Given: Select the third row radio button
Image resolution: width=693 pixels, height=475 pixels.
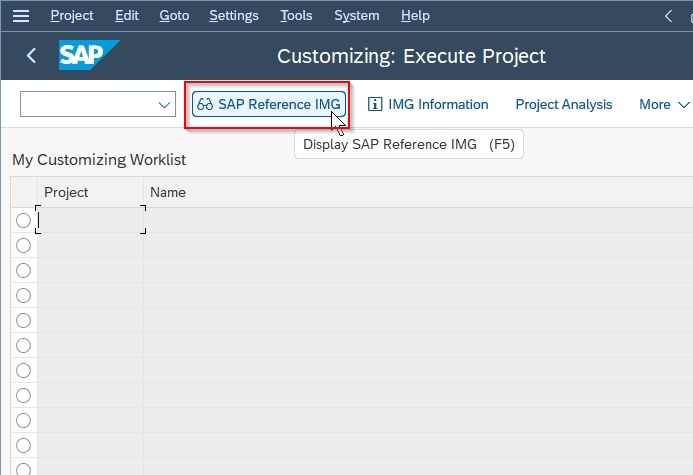Looking at the screenshot, I should click(23, 270).
